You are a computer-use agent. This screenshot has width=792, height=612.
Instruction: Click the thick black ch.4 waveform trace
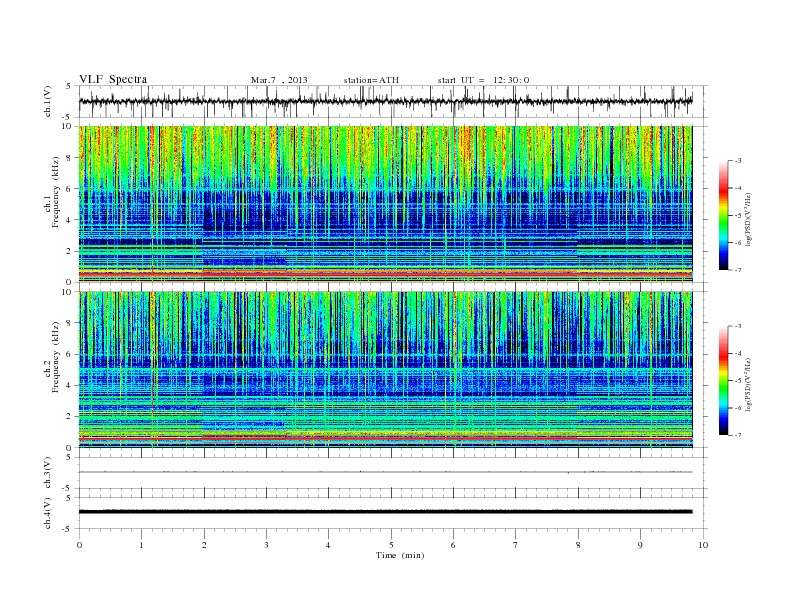pyautogui.click(x=386, y=512)
